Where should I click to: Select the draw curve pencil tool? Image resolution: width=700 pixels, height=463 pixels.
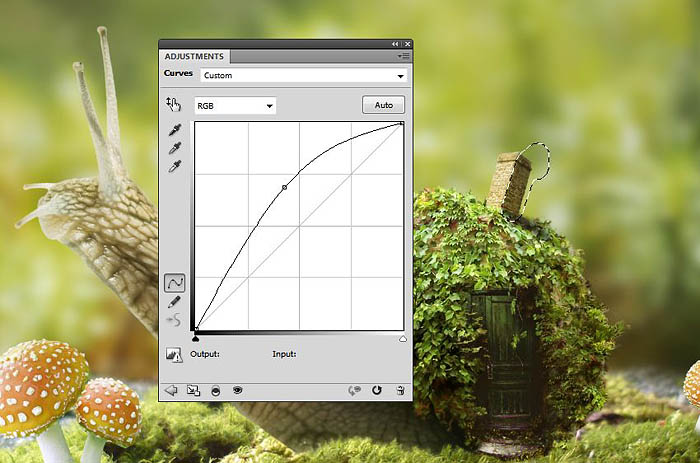pos(175,302)
